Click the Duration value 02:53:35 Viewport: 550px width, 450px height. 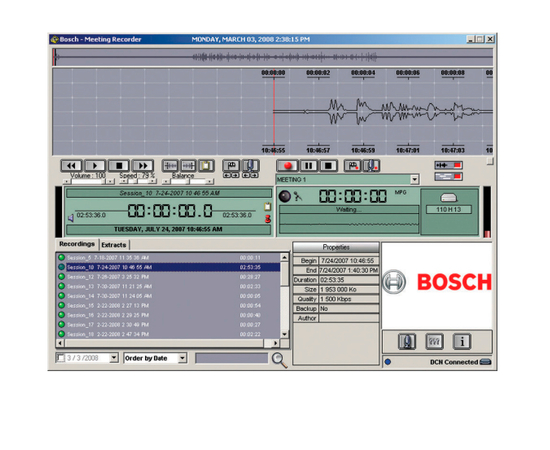click(x=349, y=280)
